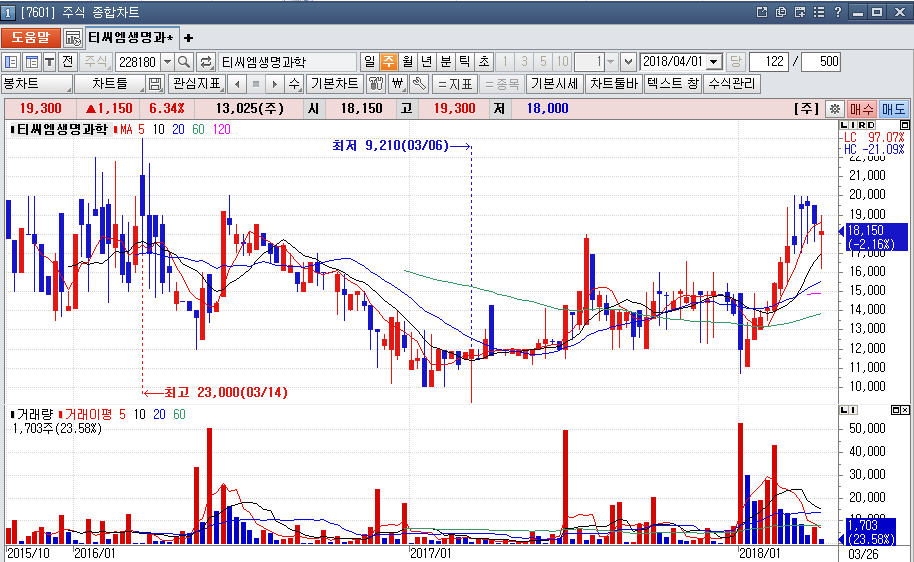Open the stock code 228180 dropdown arrow
The width and height of the screenshot is (914, 562).
167,62
